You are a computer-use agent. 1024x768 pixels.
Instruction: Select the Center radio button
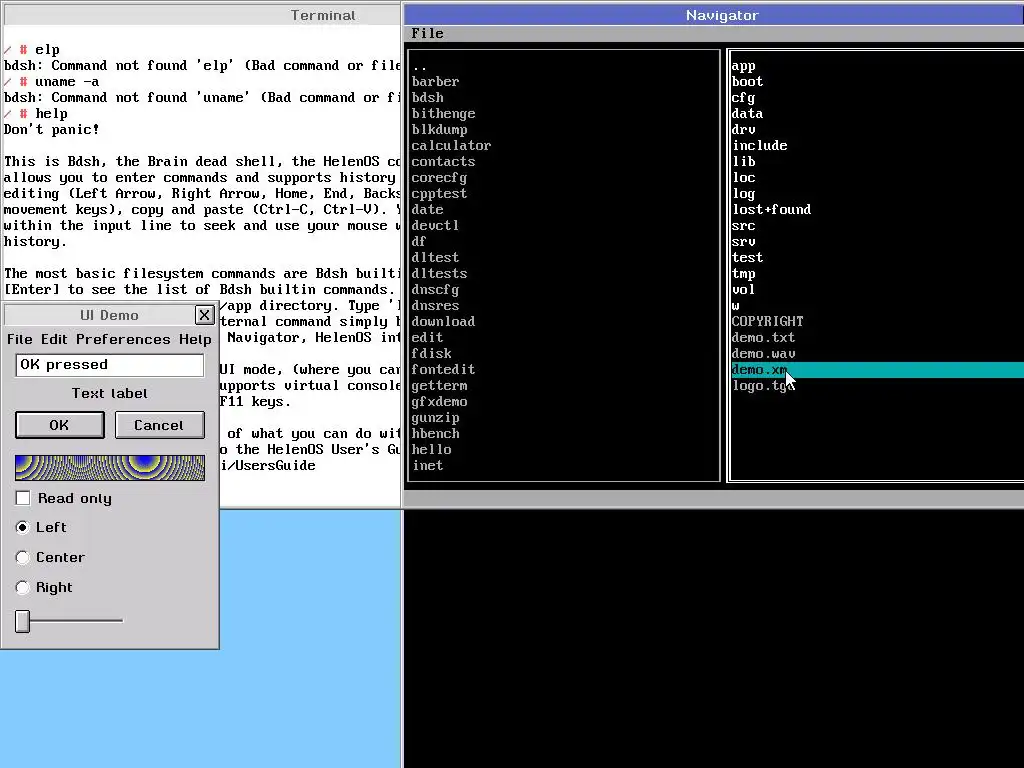point(23,557)
